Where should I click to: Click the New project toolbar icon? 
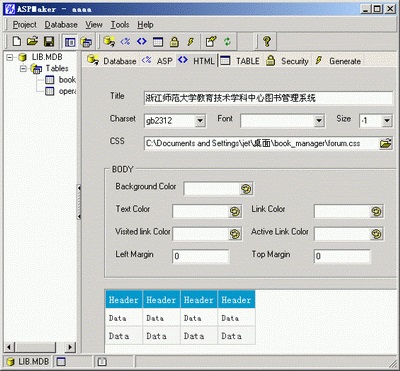pyautogui.click(x=17, y=42)
